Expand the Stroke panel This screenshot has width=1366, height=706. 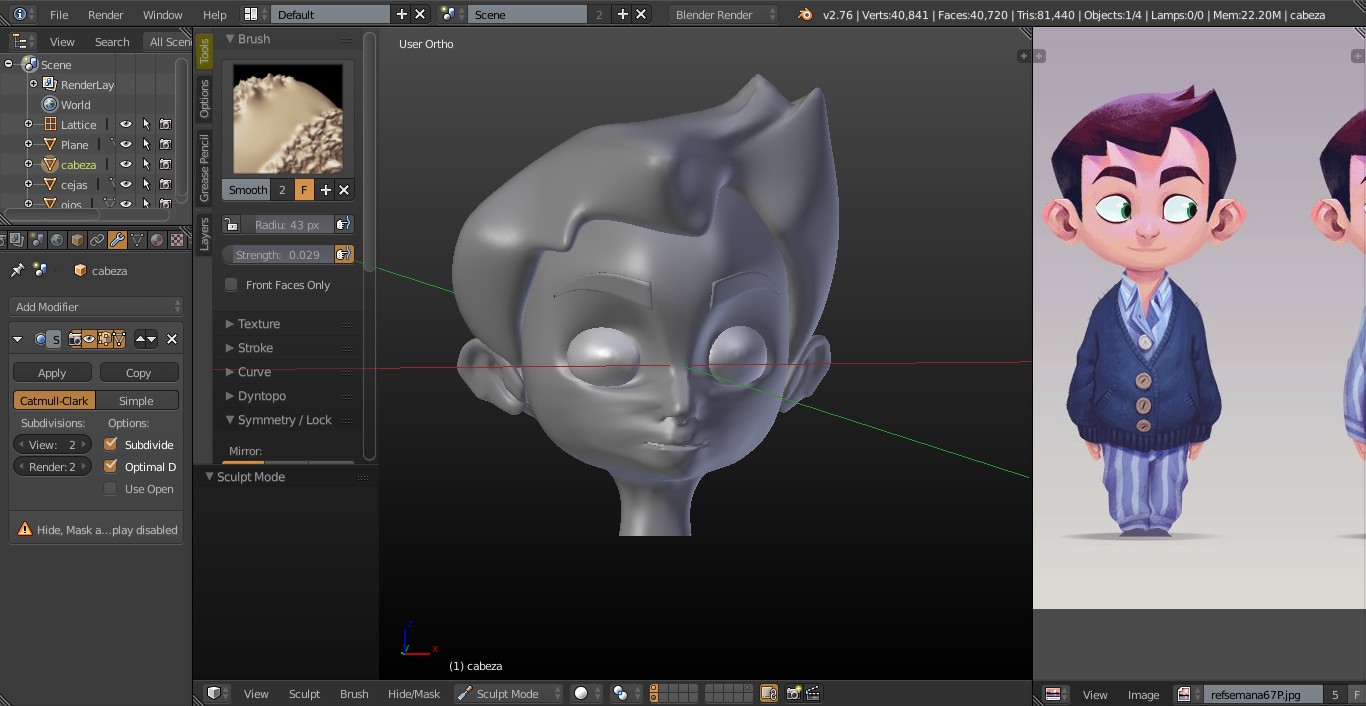pos(255,348)
